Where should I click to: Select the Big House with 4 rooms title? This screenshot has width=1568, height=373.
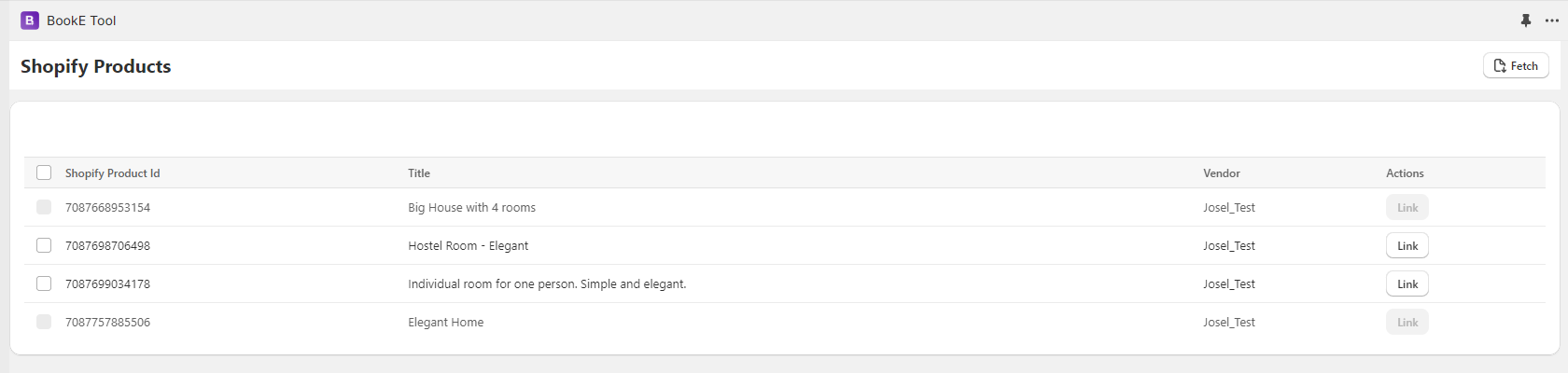coord(471,208)
